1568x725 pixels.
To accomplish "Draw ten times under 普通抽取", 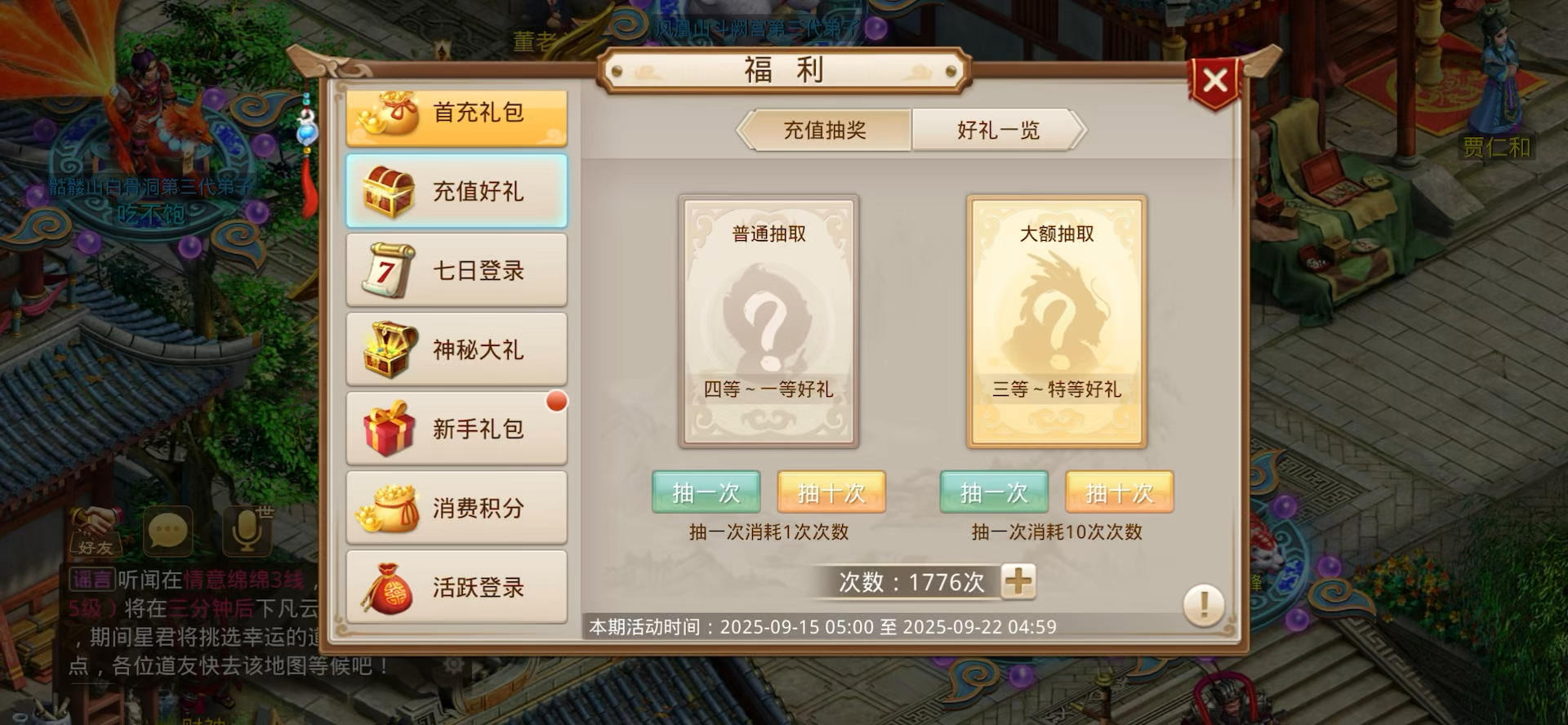I will (x=831, y=492).
